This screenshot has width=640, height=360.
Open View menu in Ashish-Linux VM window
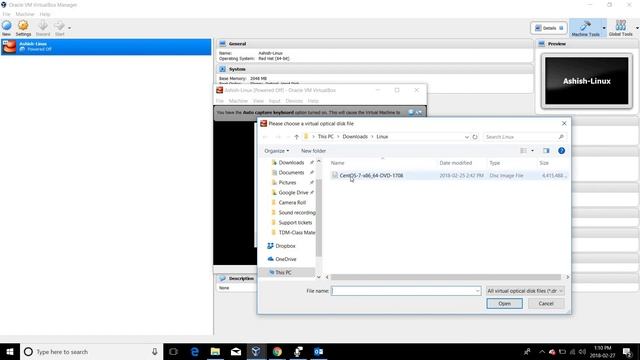(258, 101)
